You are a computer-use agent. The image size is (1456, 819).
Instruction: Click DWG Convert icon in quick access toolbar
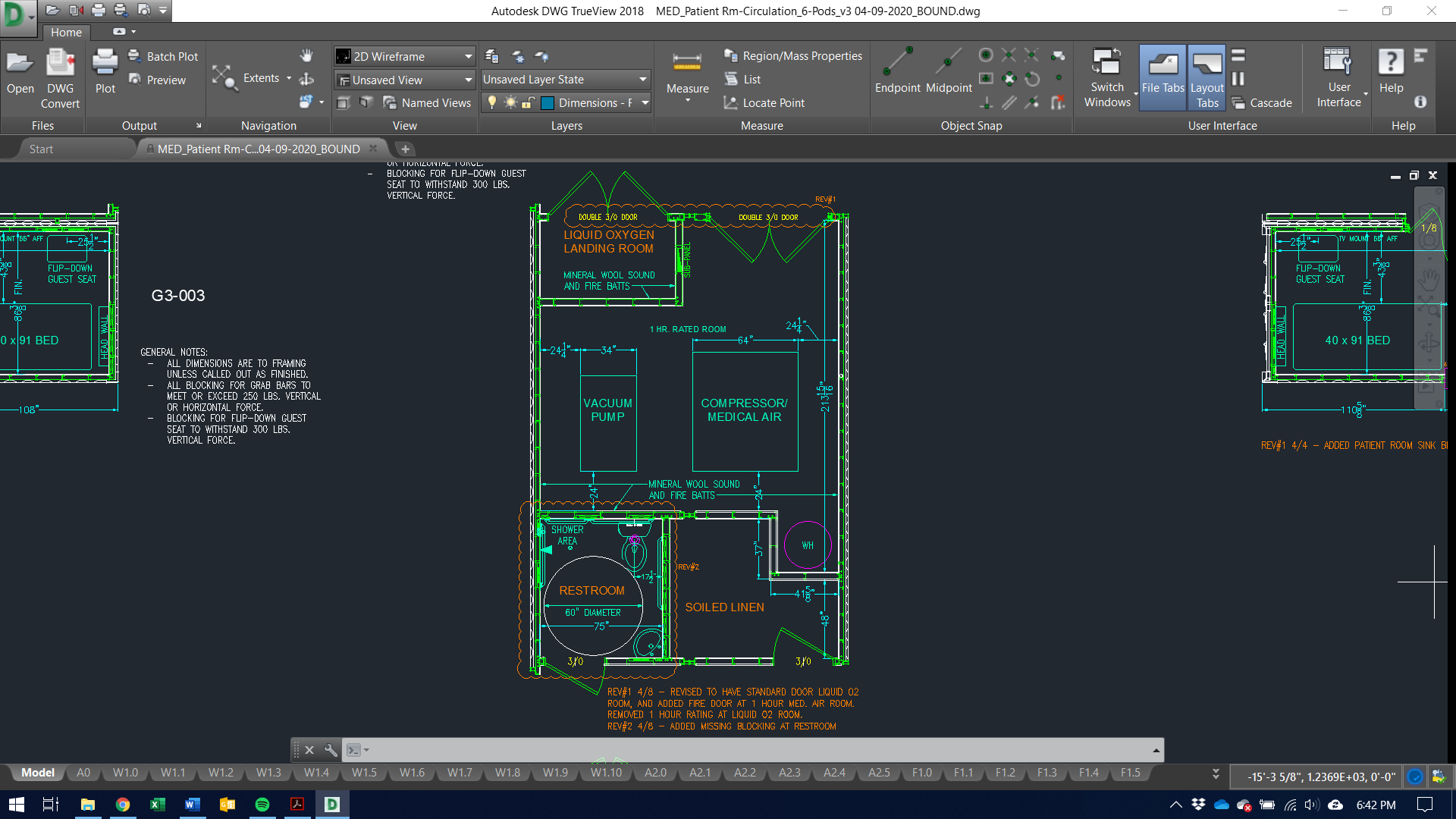pos(76,10)
